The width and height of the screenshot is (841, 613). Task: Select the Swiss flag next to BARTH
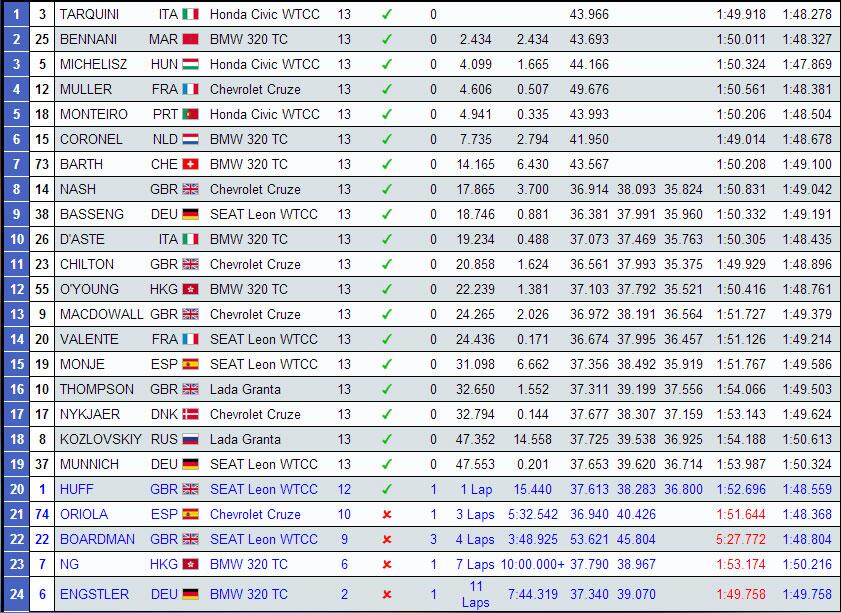tap(190, 164)
